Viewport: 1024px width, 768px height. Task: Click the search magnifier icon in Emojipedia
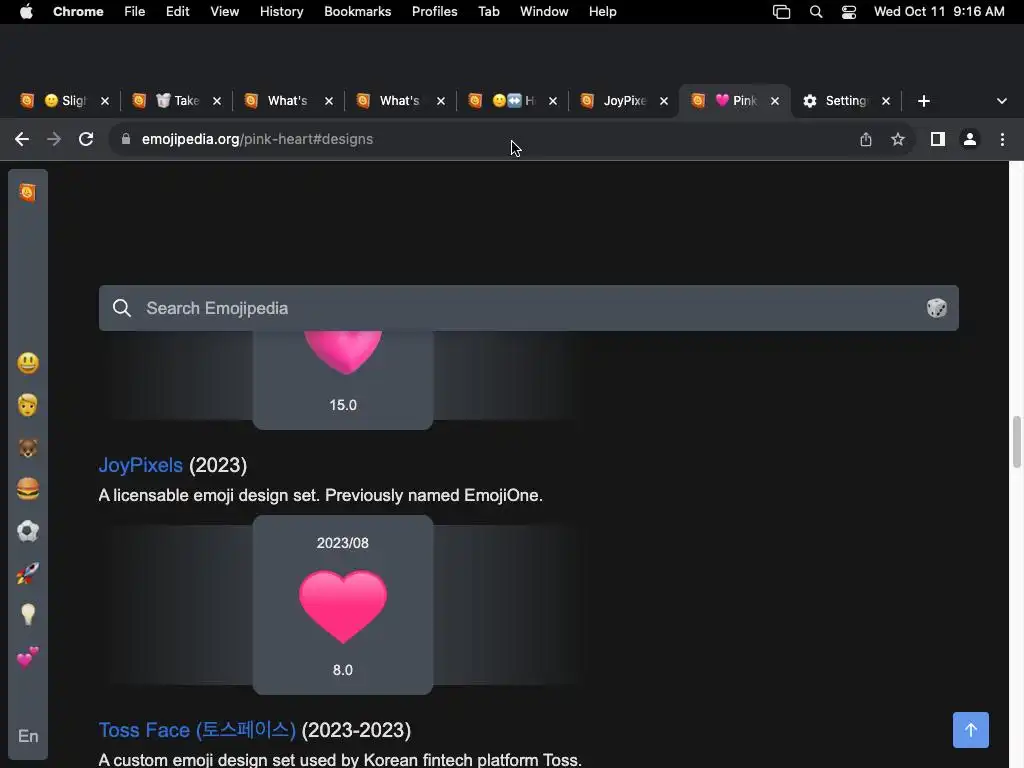click(121, 308)
